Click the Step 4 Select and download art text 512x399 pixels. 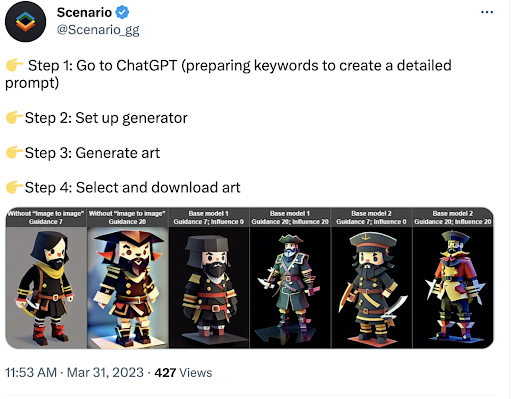click(x=132, y=187)
